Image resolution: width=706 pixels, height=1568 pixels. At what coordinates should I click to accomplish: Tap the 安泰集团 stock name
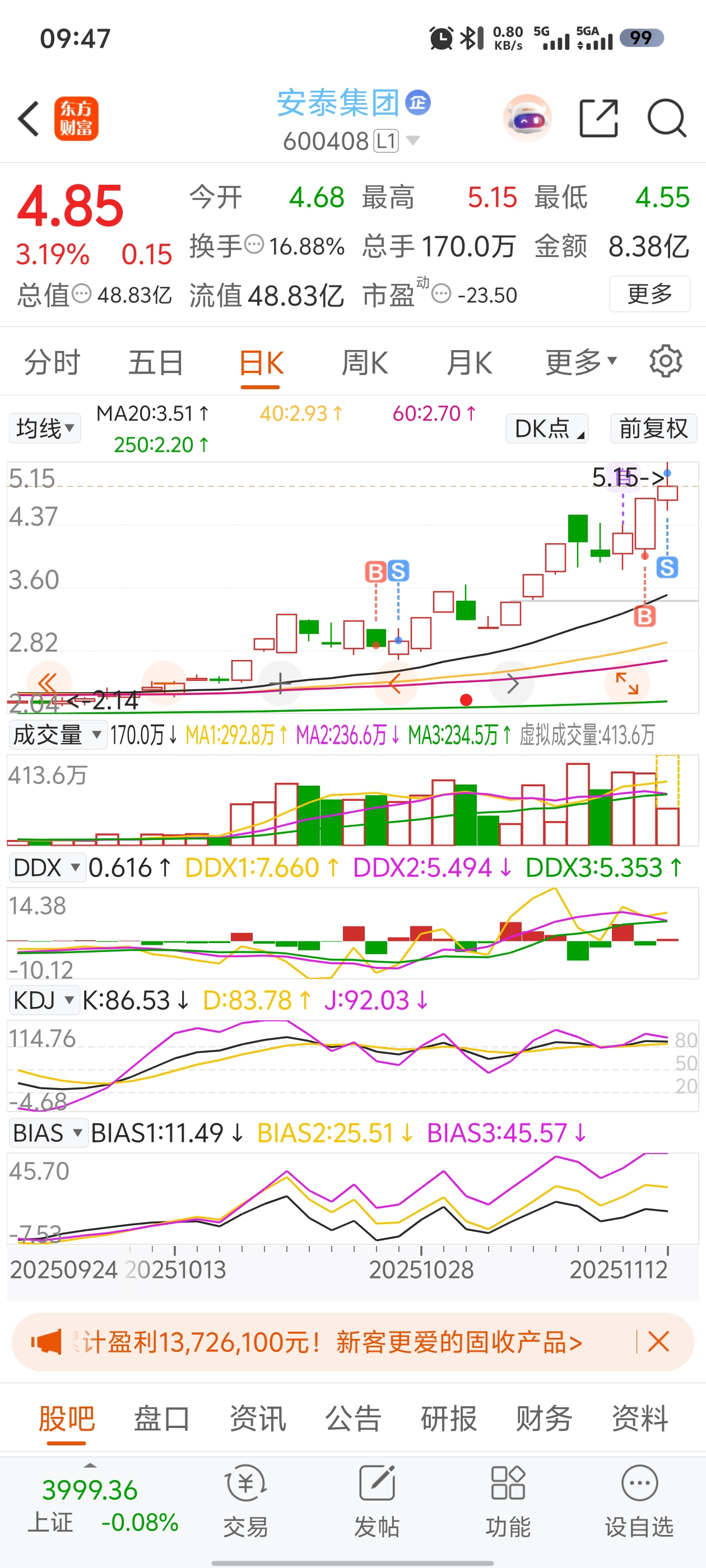click(x=338, y=102)
